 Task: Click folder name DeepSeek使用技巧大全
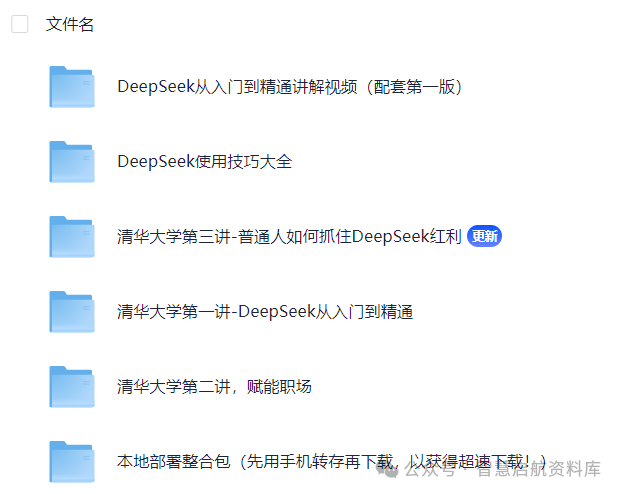[205, 162]
